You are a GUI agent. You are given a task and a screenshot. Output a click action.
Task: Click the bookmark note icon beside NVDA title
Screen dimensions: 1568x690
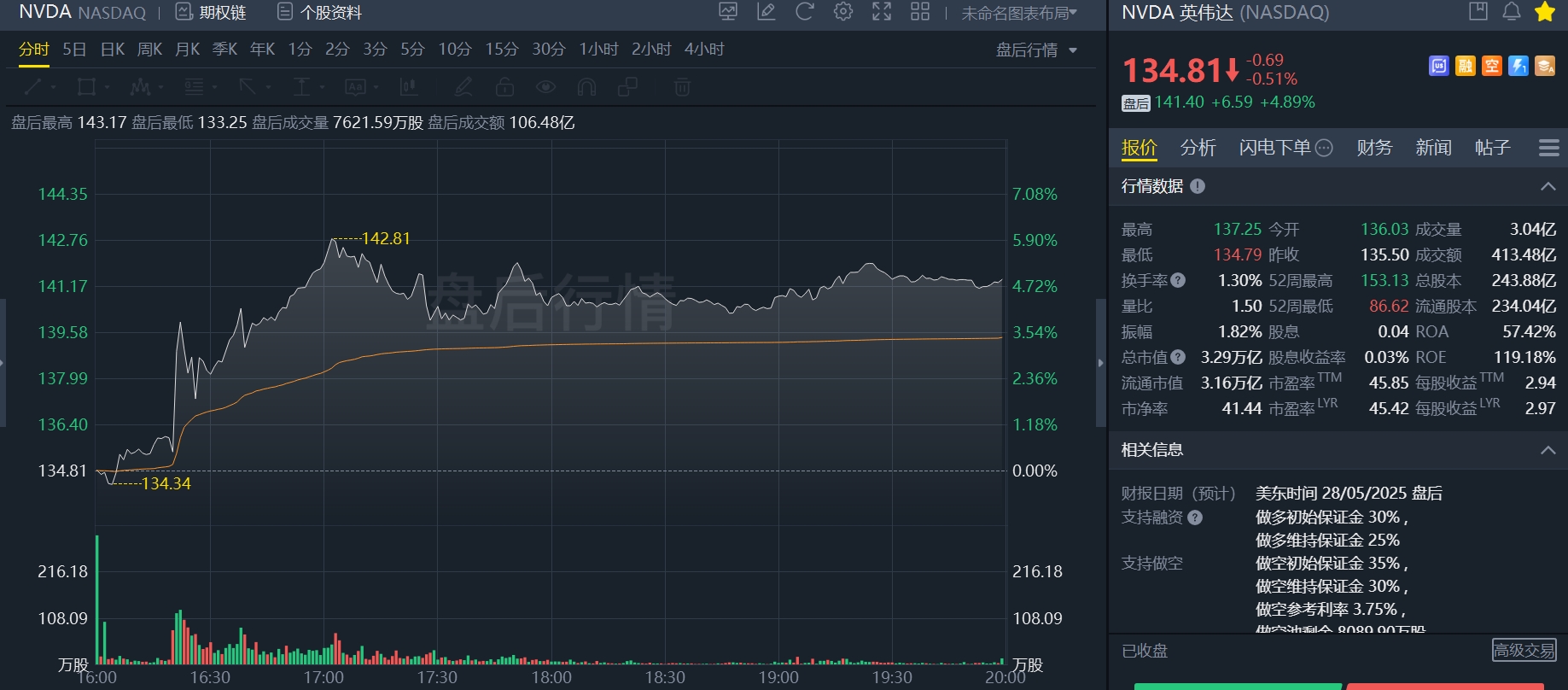(1478, 11)
